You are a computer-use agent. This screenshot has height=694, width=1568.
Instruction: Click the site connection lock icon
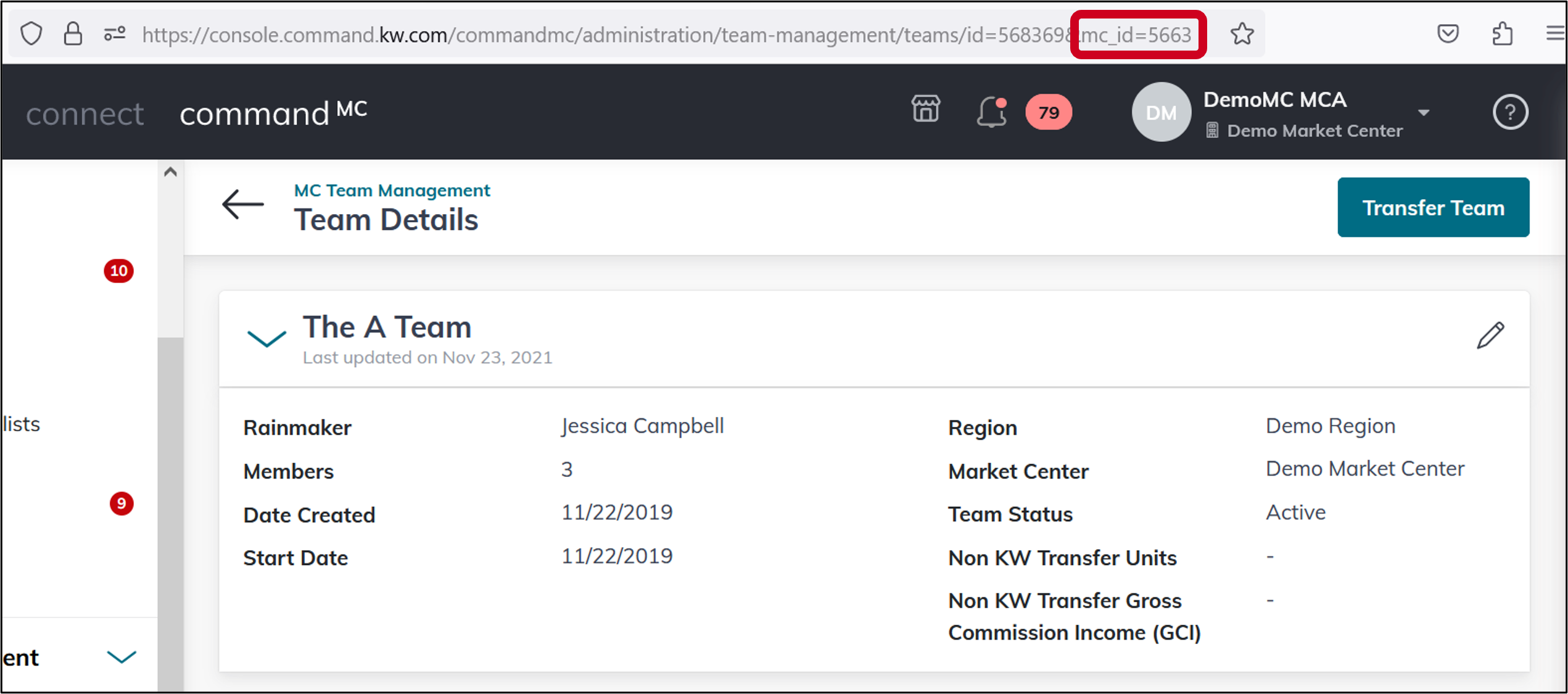(73, 33)
